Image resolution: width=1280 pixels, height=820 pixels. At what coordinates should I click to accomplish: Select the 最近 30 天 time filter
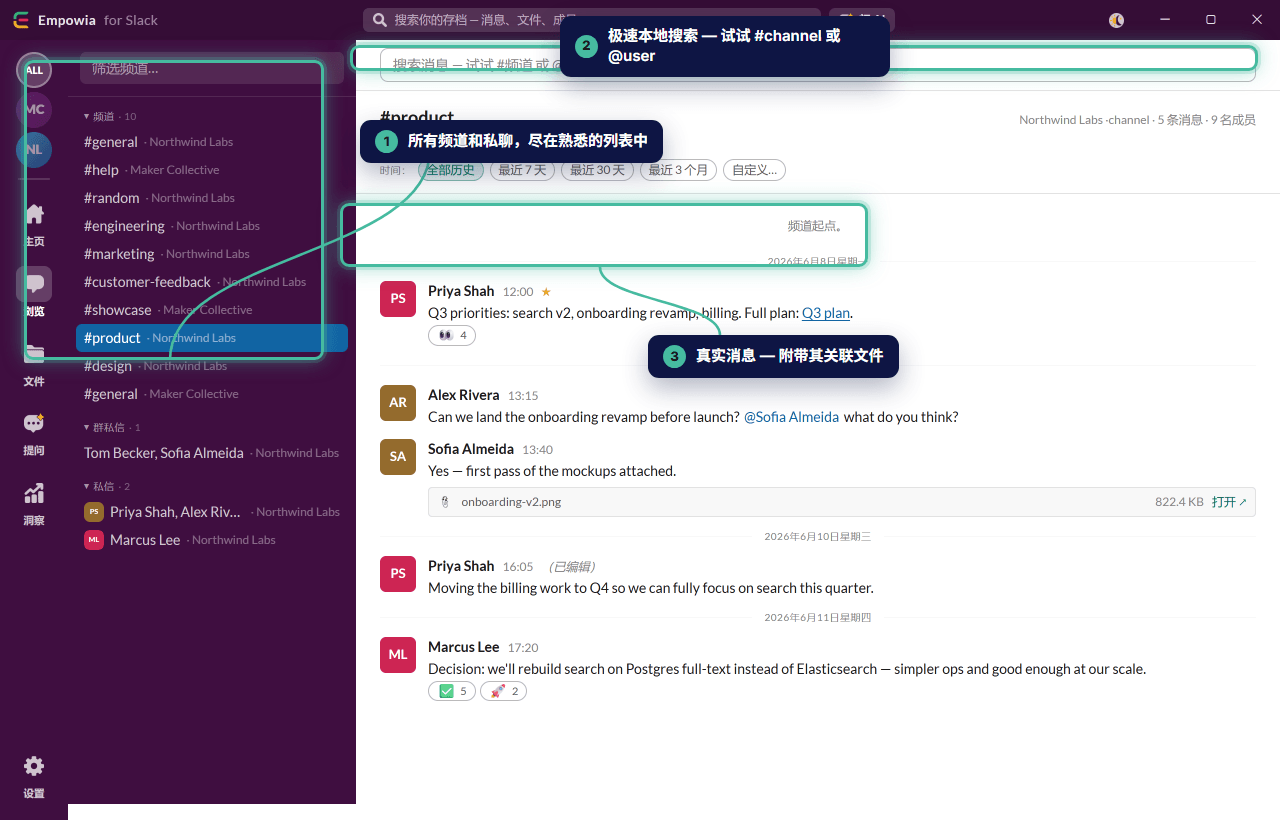pyautogui.click(x=597, y=170)
